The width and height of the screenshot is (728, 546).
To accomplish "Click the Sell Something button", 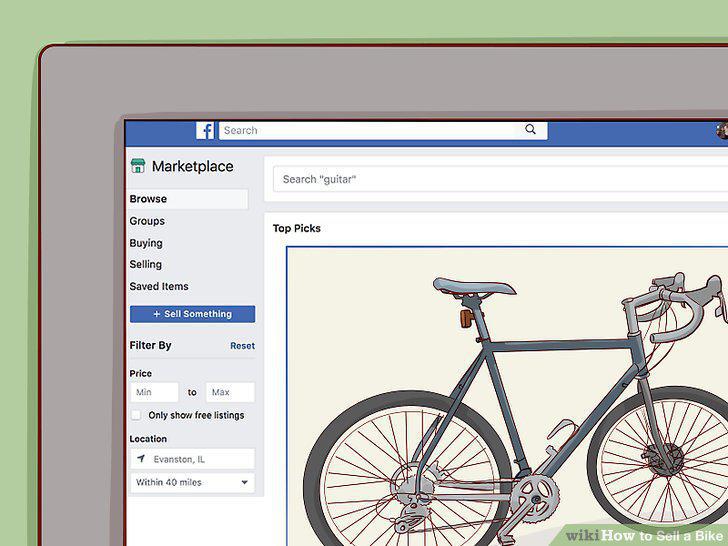I will 192,314.
